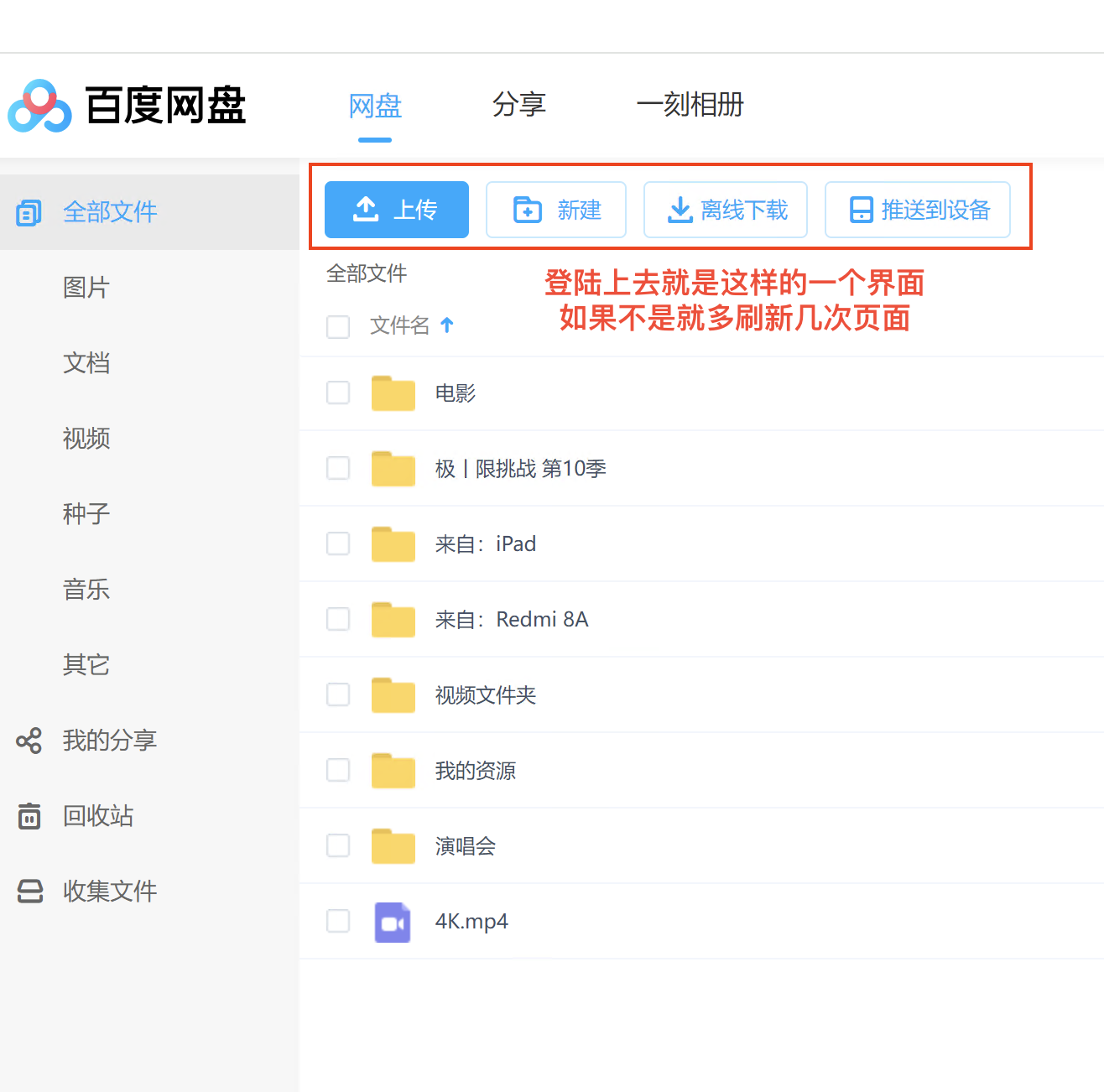The image size is (1104, 1092).
Task: Tick the checkbox for 电影 folder
Action: click(338, 393)
